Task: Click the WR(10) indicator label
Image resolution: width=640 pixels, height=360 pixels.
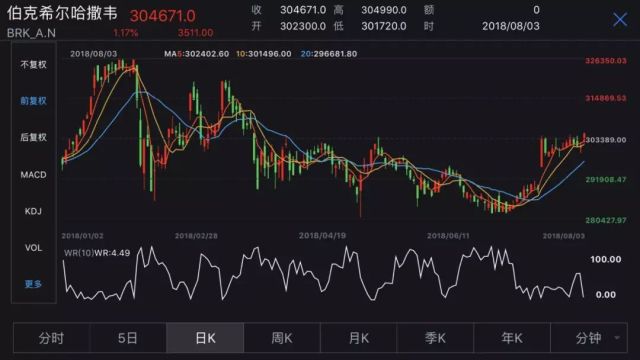Action: [78, 253]
